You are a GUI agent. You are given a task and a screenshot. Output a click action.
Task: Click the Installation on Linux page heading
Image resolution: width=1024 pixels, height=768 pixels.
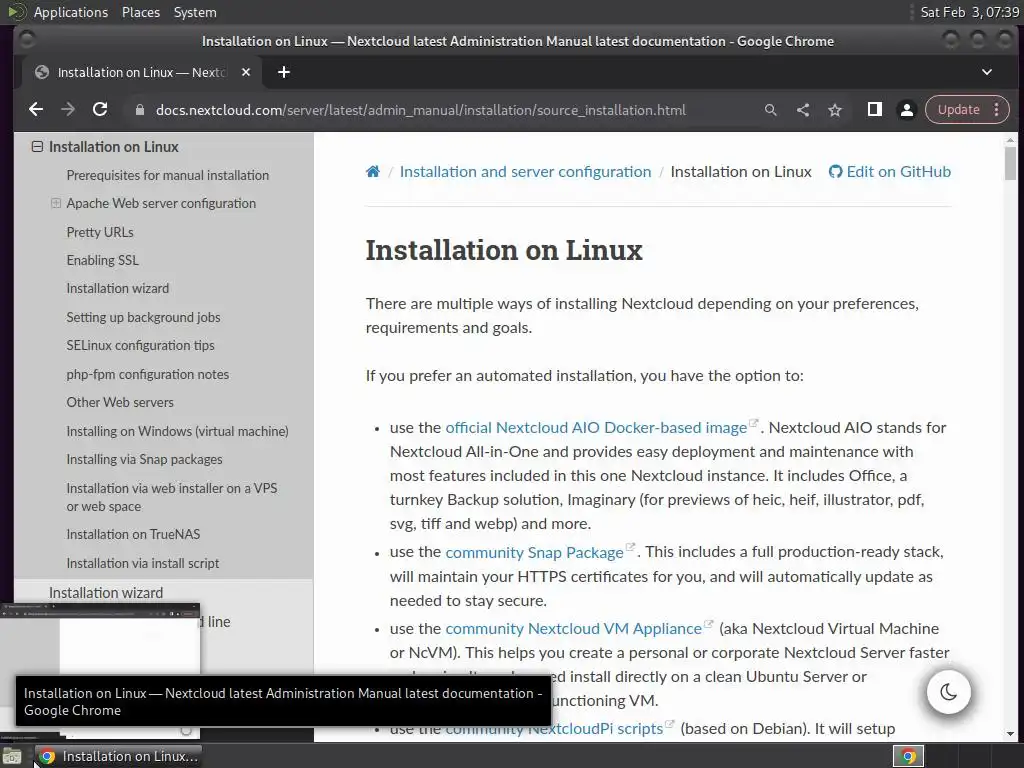pos(504,250)
